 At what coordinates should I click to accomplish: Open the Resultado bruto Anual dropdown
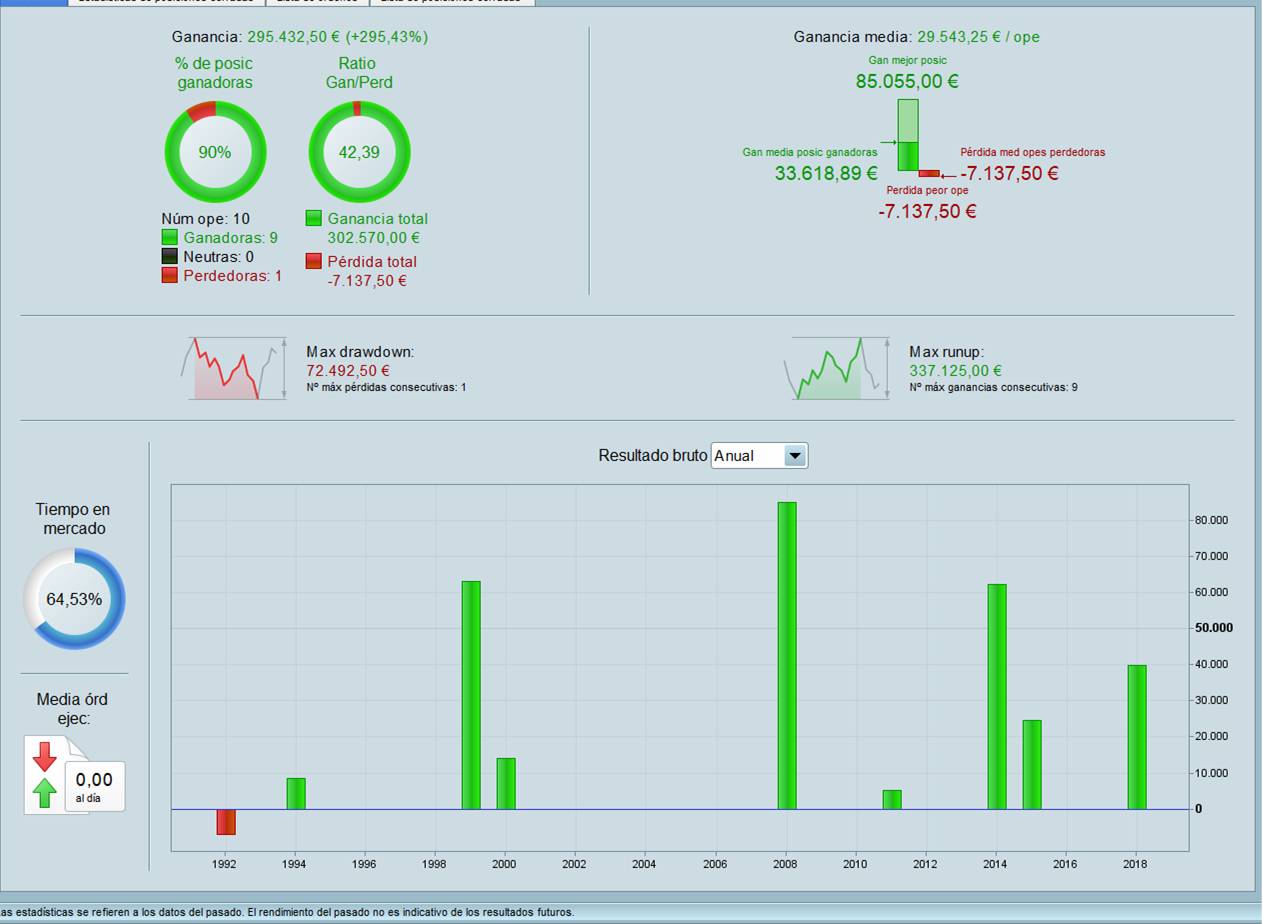pos(758,456)
